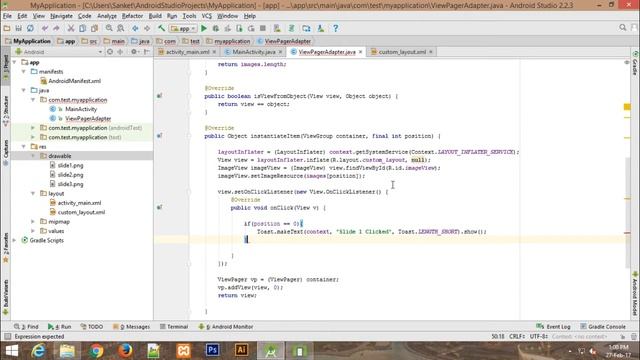Switch to MainActivity.java editor tab
Viewport: 640px width, 360px height.
253,52
